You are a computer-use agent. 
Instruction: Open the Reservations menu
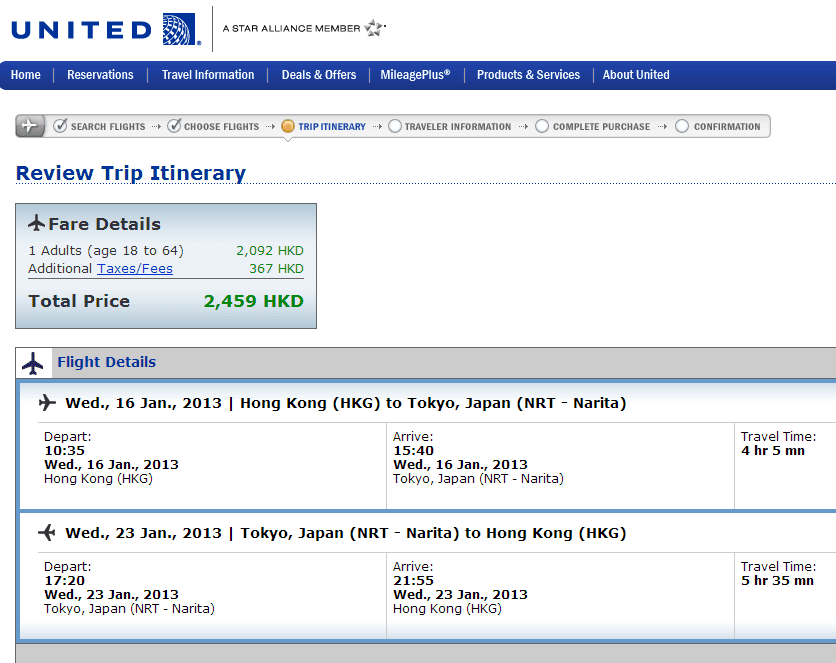[x=100, y=75]
